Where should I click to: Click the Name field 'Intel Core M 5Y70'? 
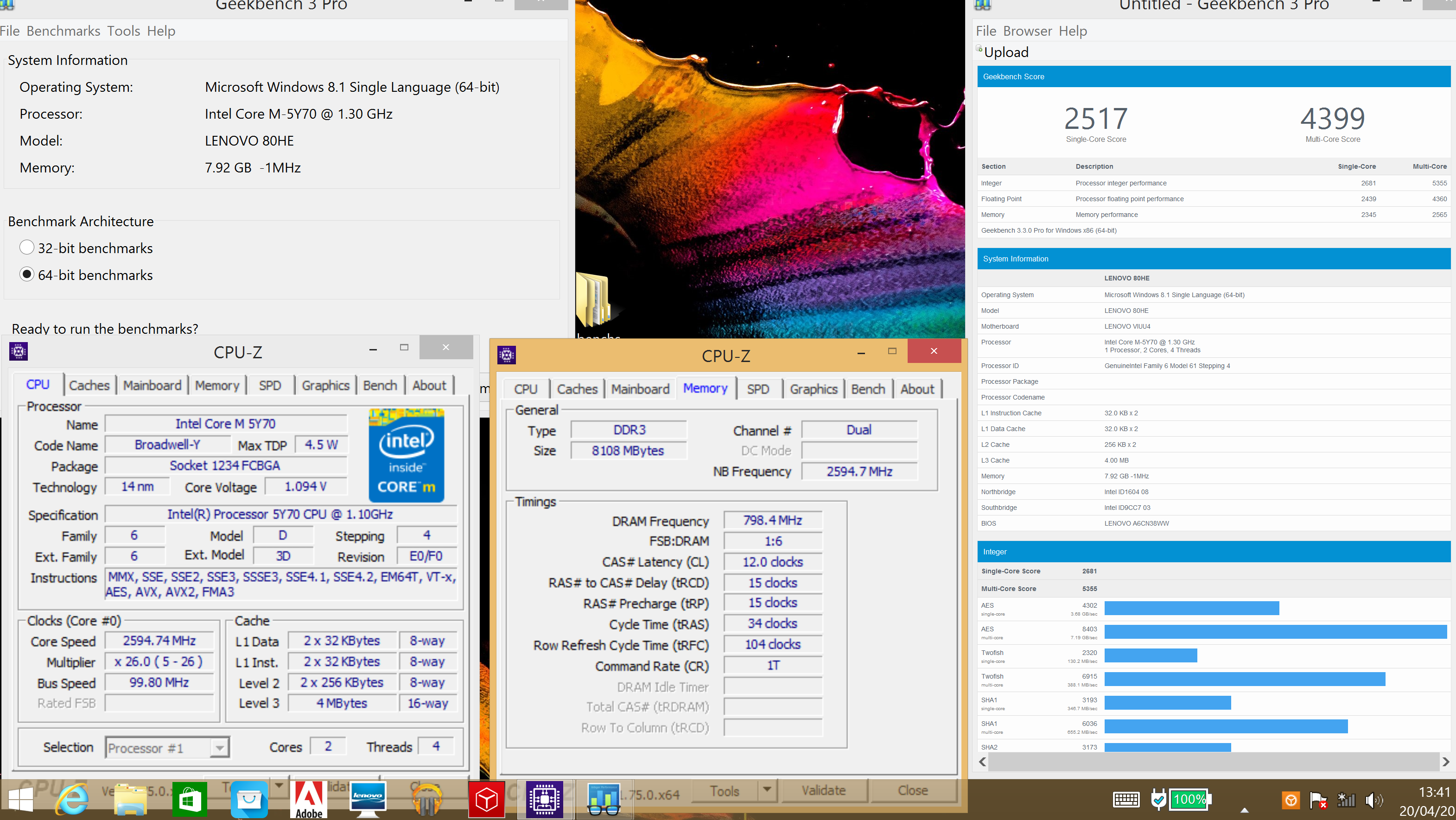(226, 423)
